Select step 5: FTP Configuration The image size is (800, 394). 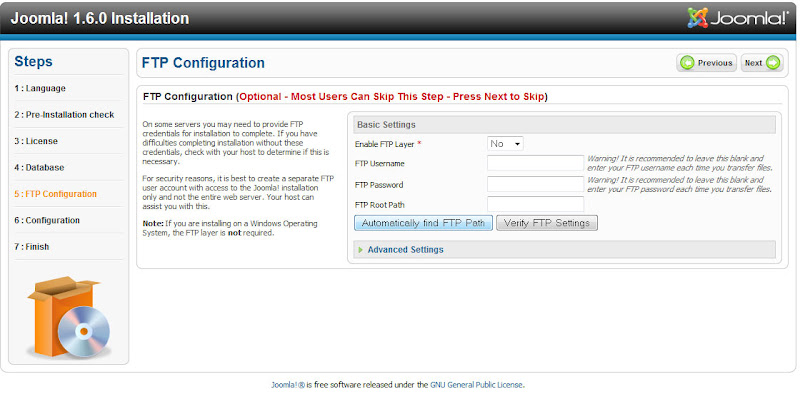point(56,194)
